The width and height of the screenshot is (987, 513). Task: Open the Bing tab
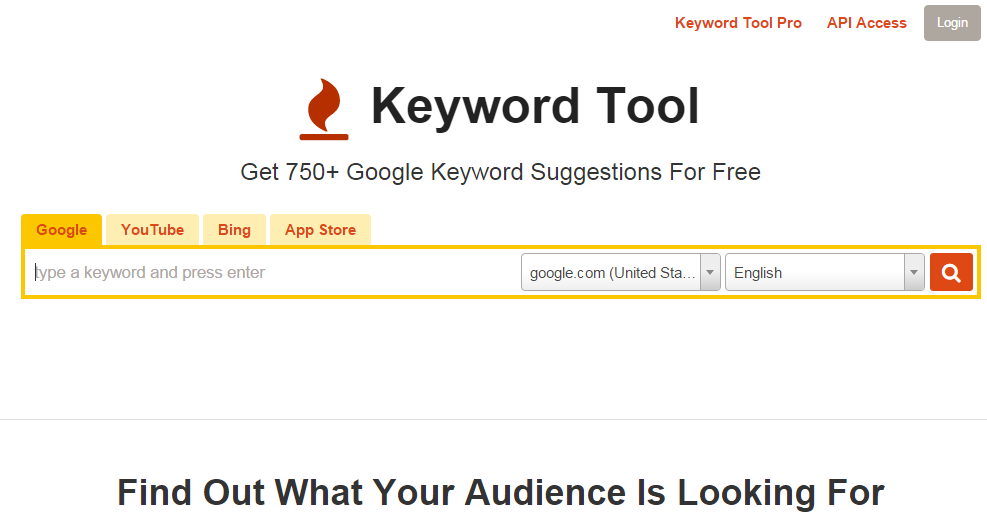pyautogui.click(x=234, y=230)
